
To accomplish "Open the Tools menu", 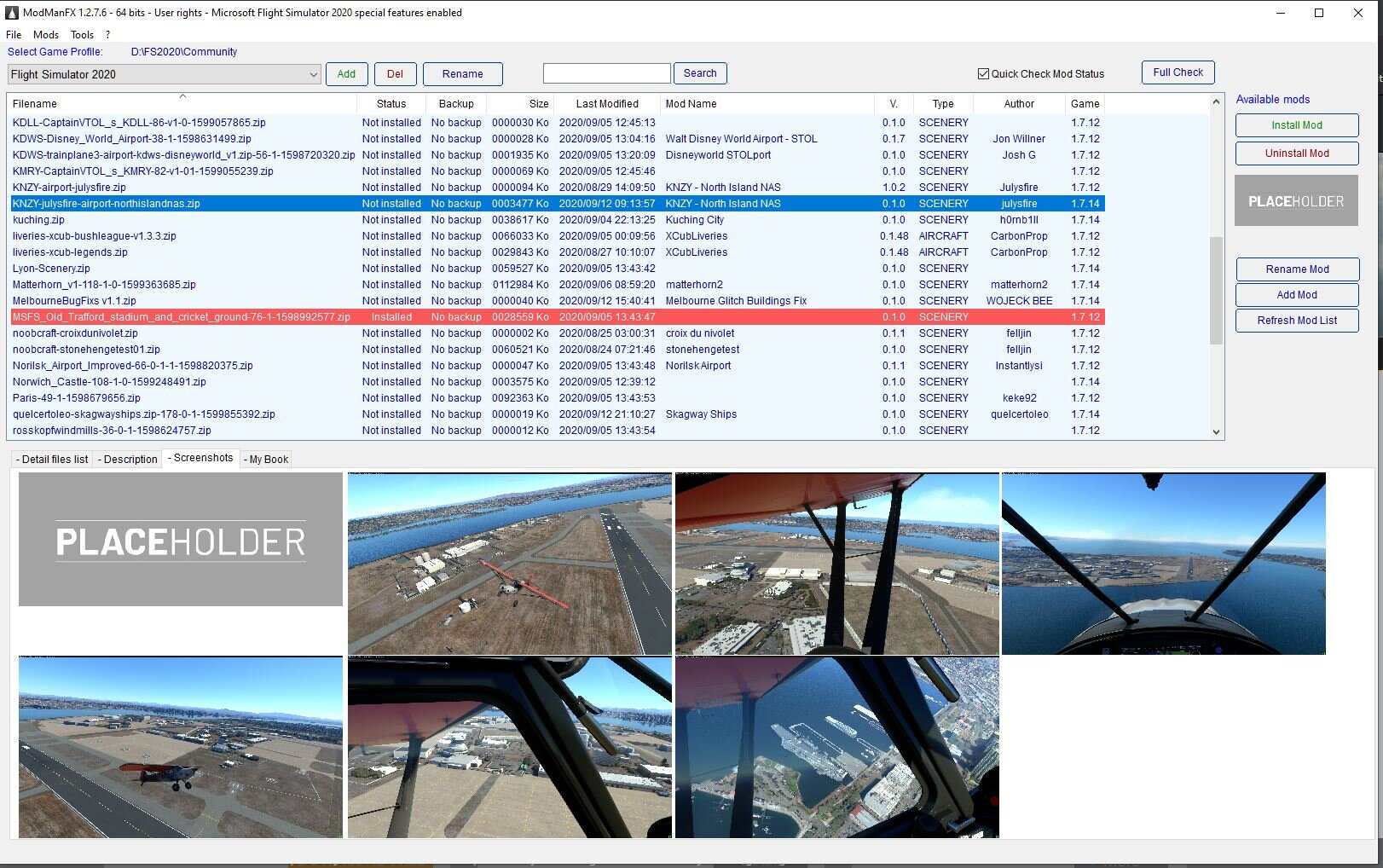I will pos(82,35).
